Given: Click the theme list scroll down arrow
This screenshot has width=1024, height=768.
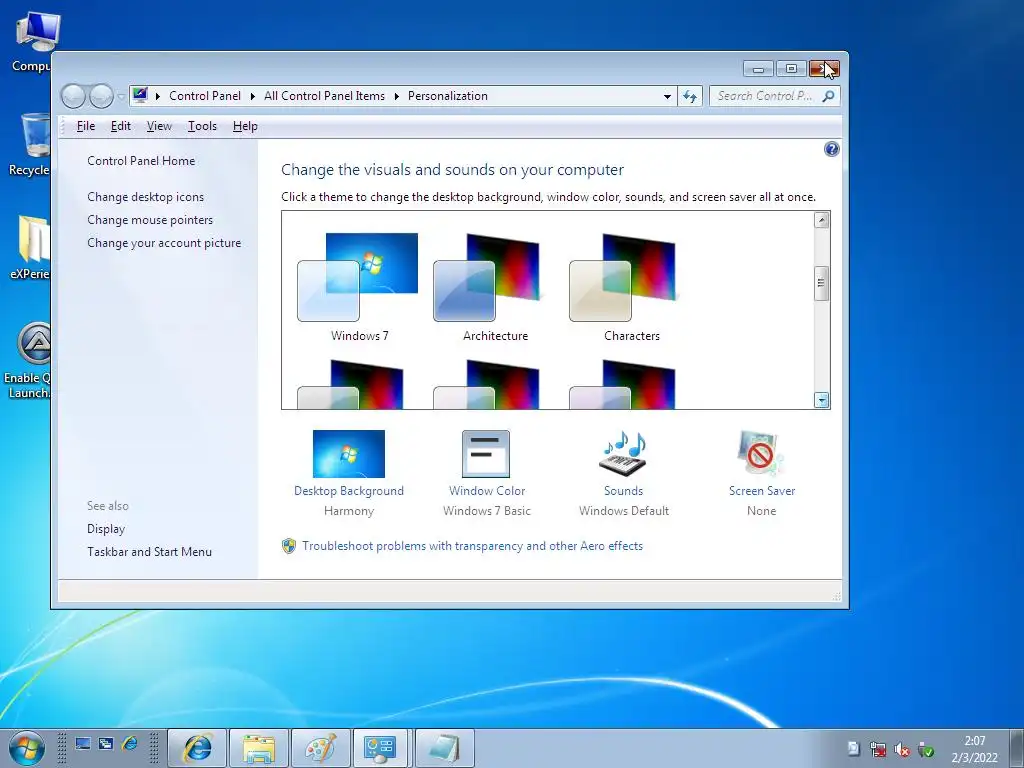Looking at the screenshot, I should (822, 400).
